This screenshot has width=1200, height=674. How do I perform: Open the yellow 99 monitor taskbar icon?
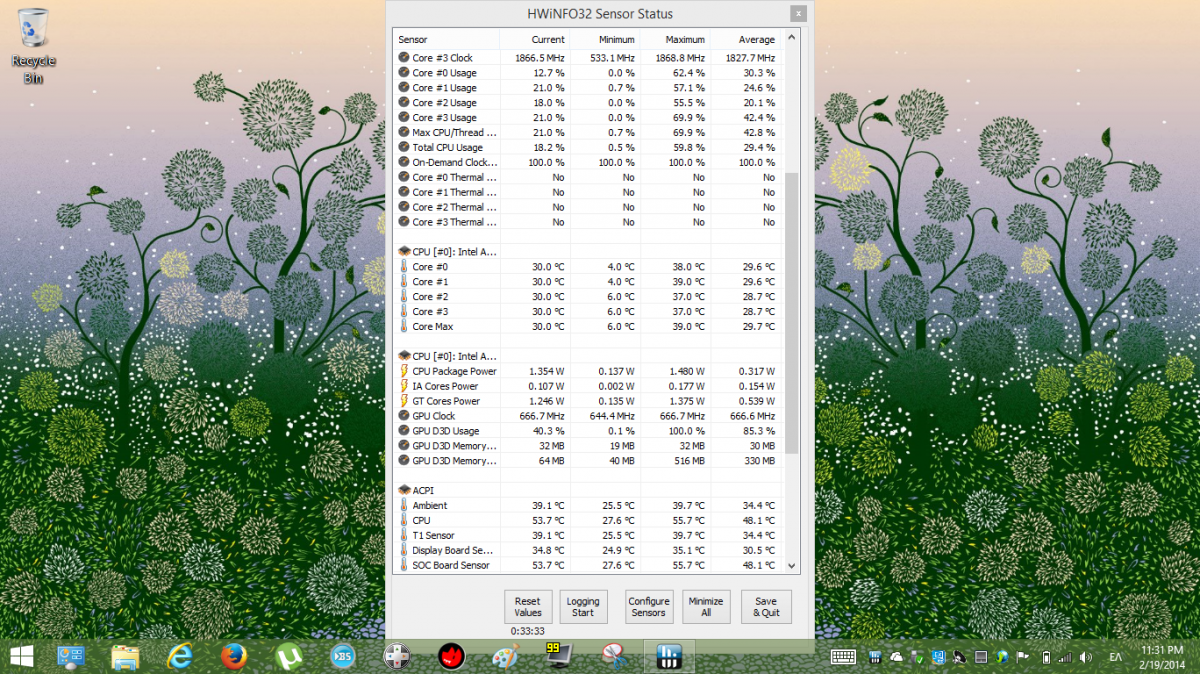click(x=560, y=656)
